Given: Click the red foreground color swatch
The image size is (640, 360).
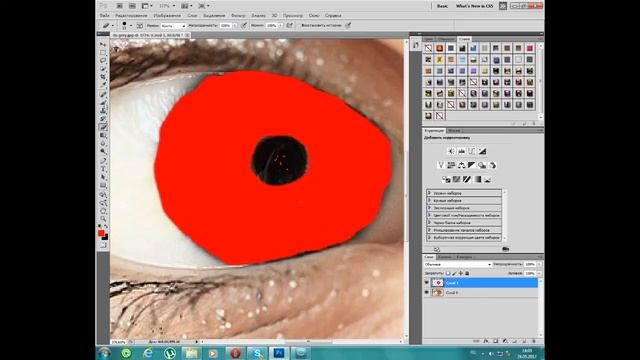Looking at the screenshot, I should click(x=101, y=233).
